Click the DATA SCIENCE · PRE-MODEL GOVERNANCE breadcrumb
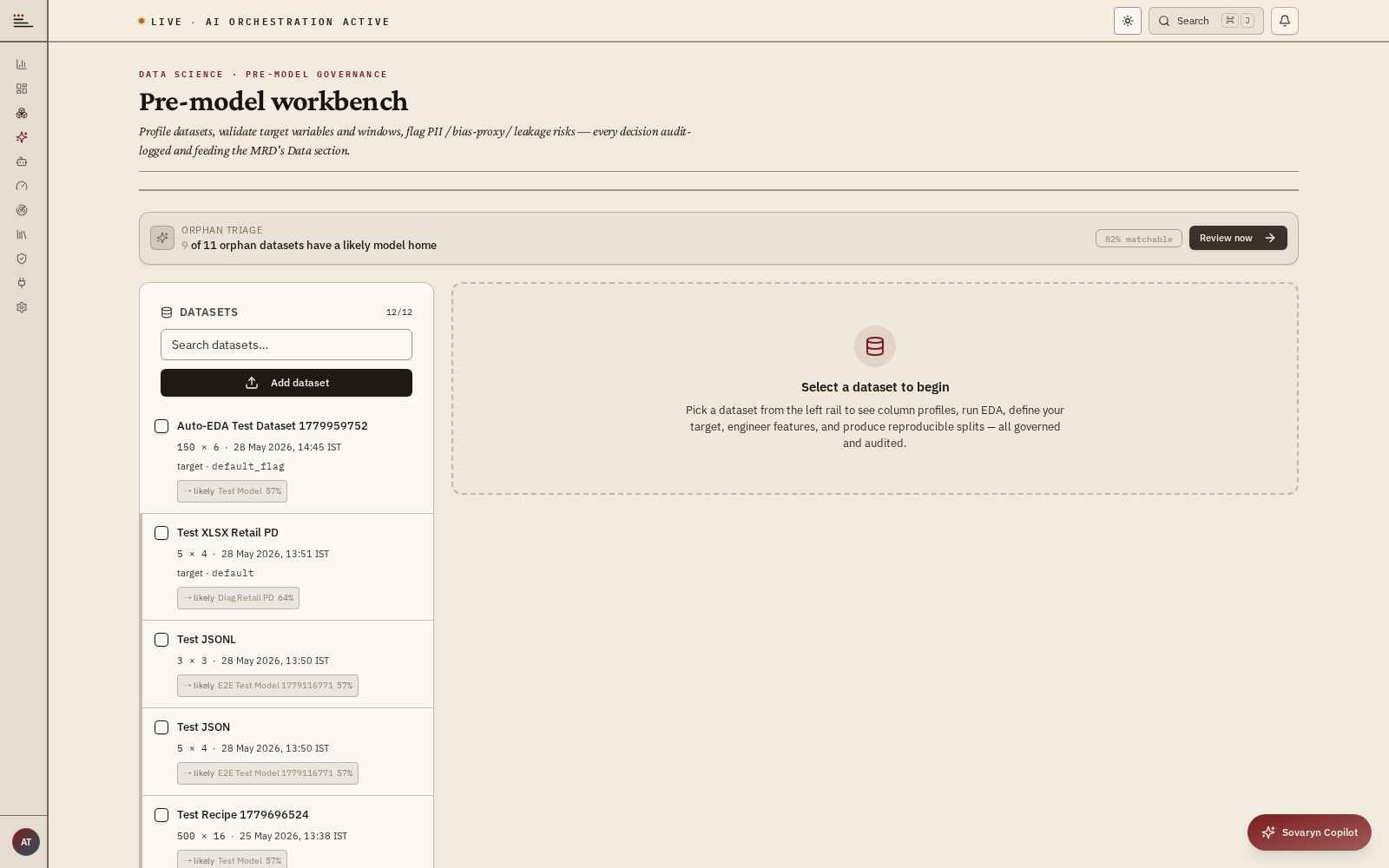The height and width of the screenshot is (868, 1389). pyautogui.click(x=263, y=75)
